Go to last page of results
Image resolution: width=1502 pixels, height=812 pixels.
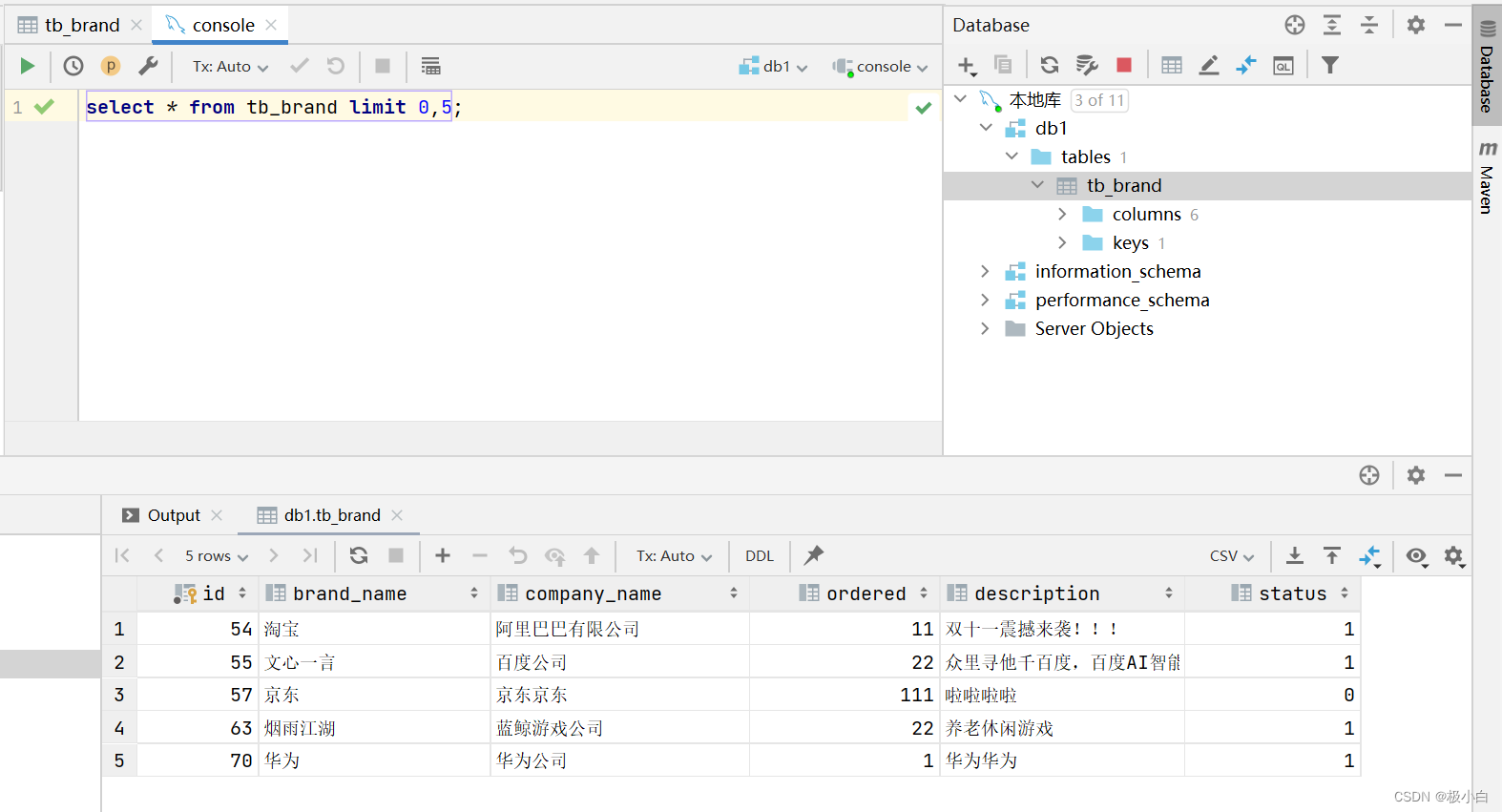(x=310, y=555)
